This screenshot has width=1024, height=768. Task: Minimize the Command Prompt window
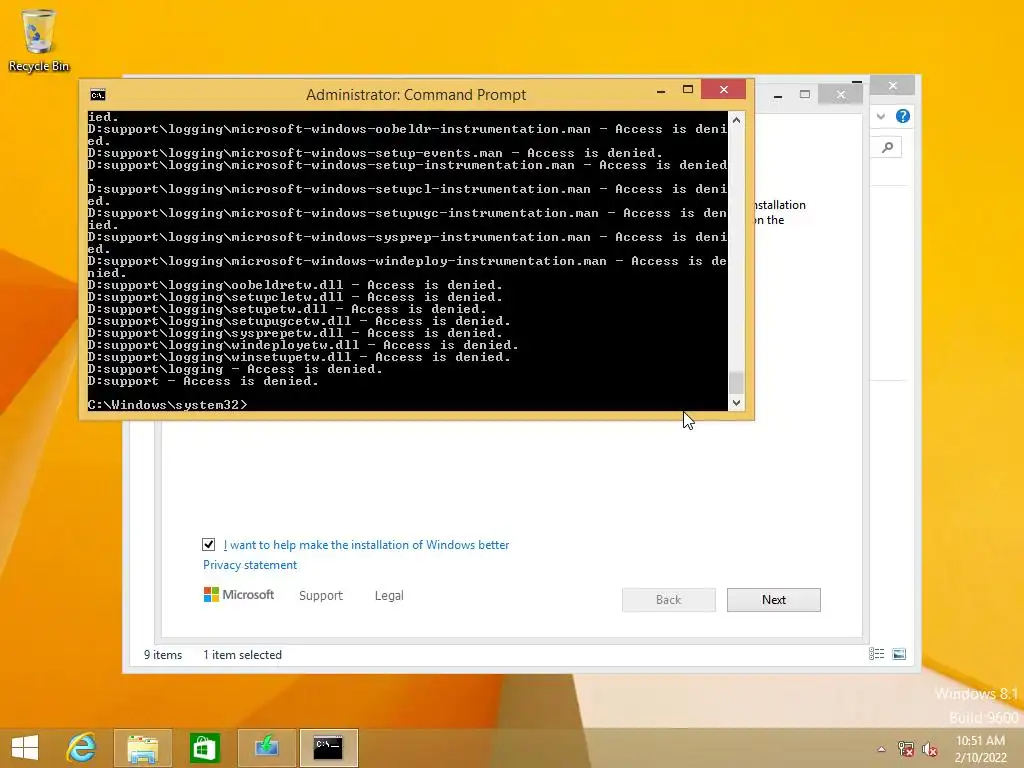pyautogui.click(x=661, y=90)
